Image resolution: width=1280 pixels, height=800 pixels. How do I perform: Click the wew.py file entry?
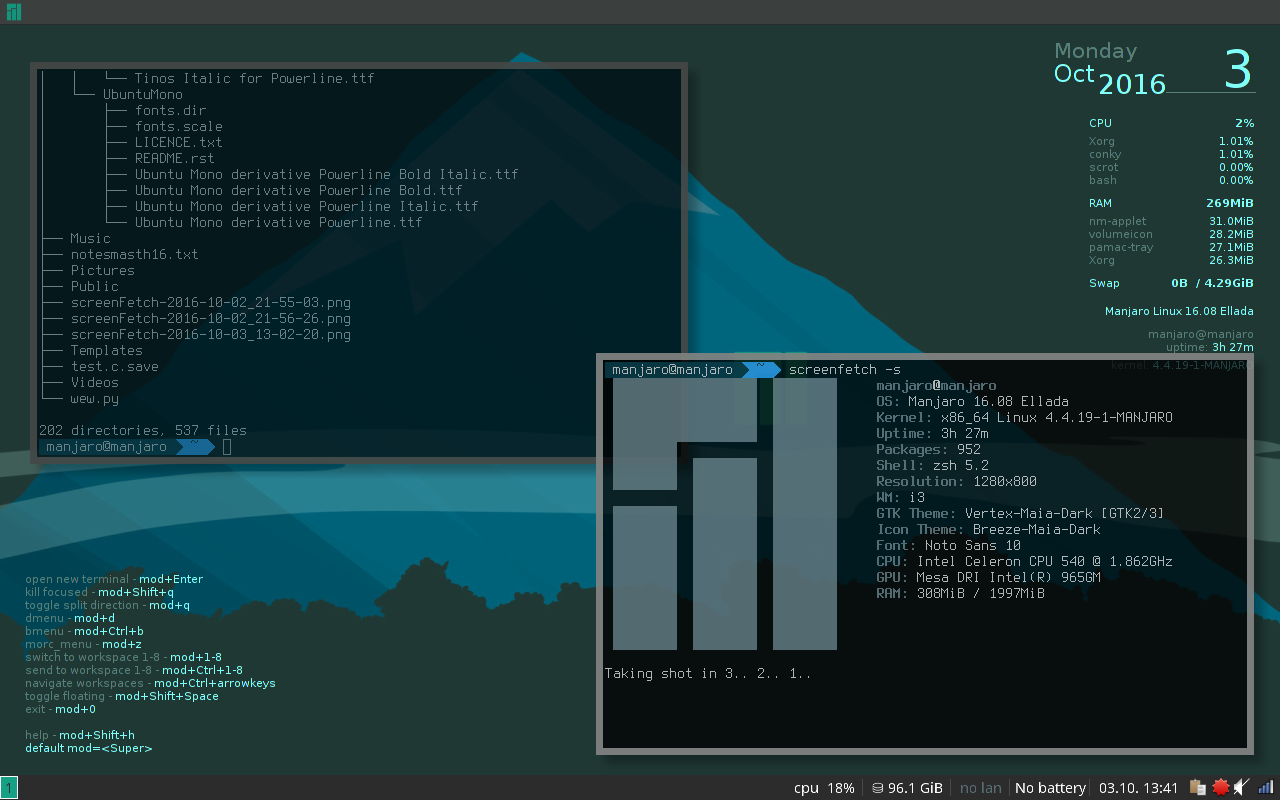tap(94, 399)
